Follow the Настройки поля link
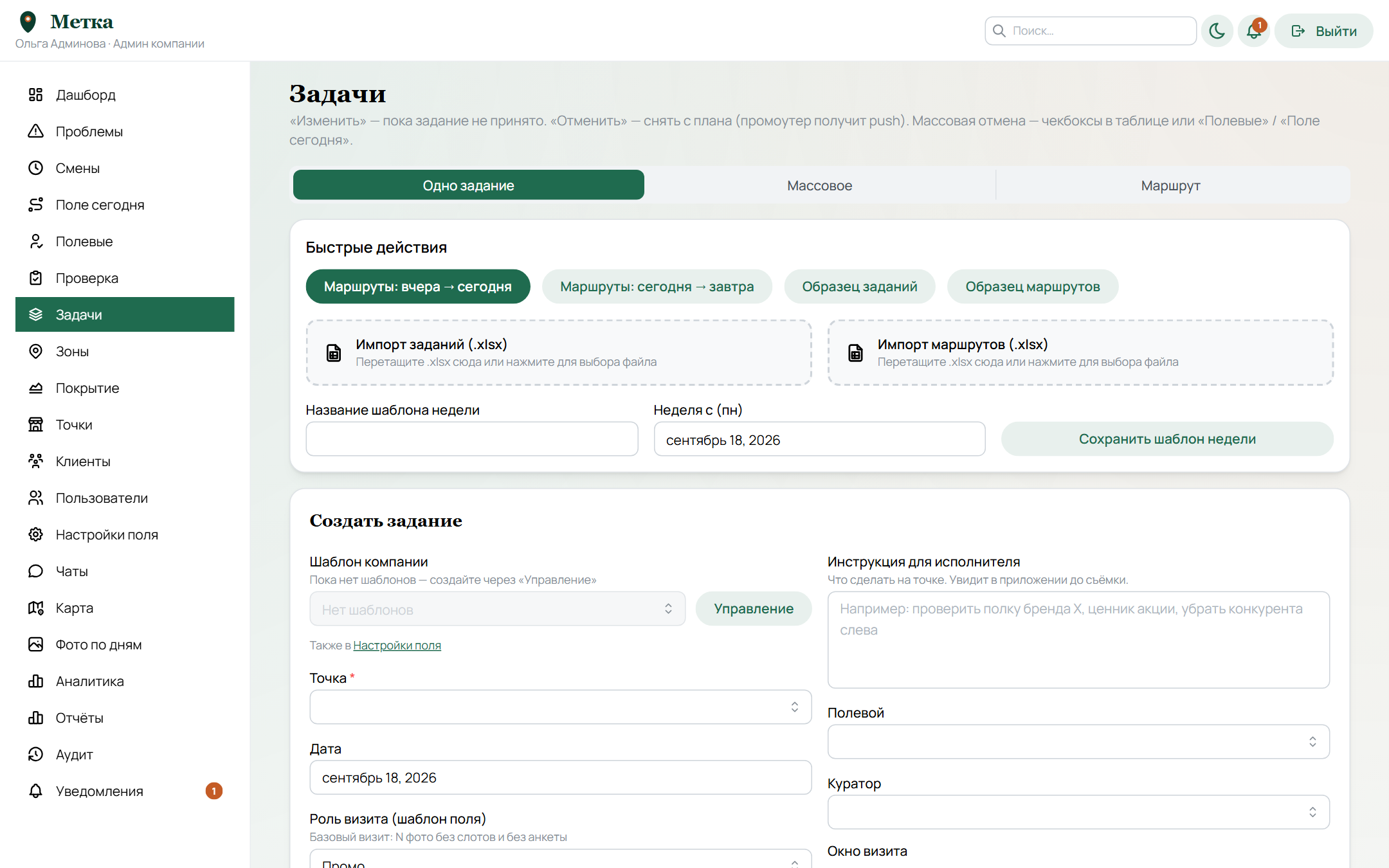1389x868 pixels. [397, 645]
